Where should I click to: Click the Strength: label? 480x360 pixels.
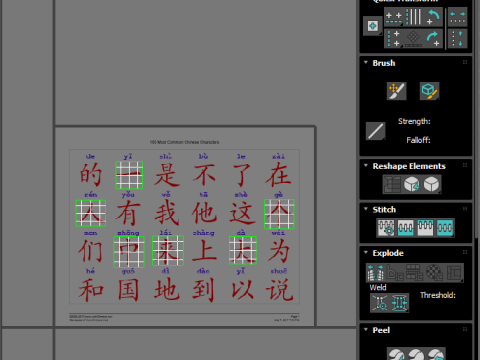click(x=414, y=121)
